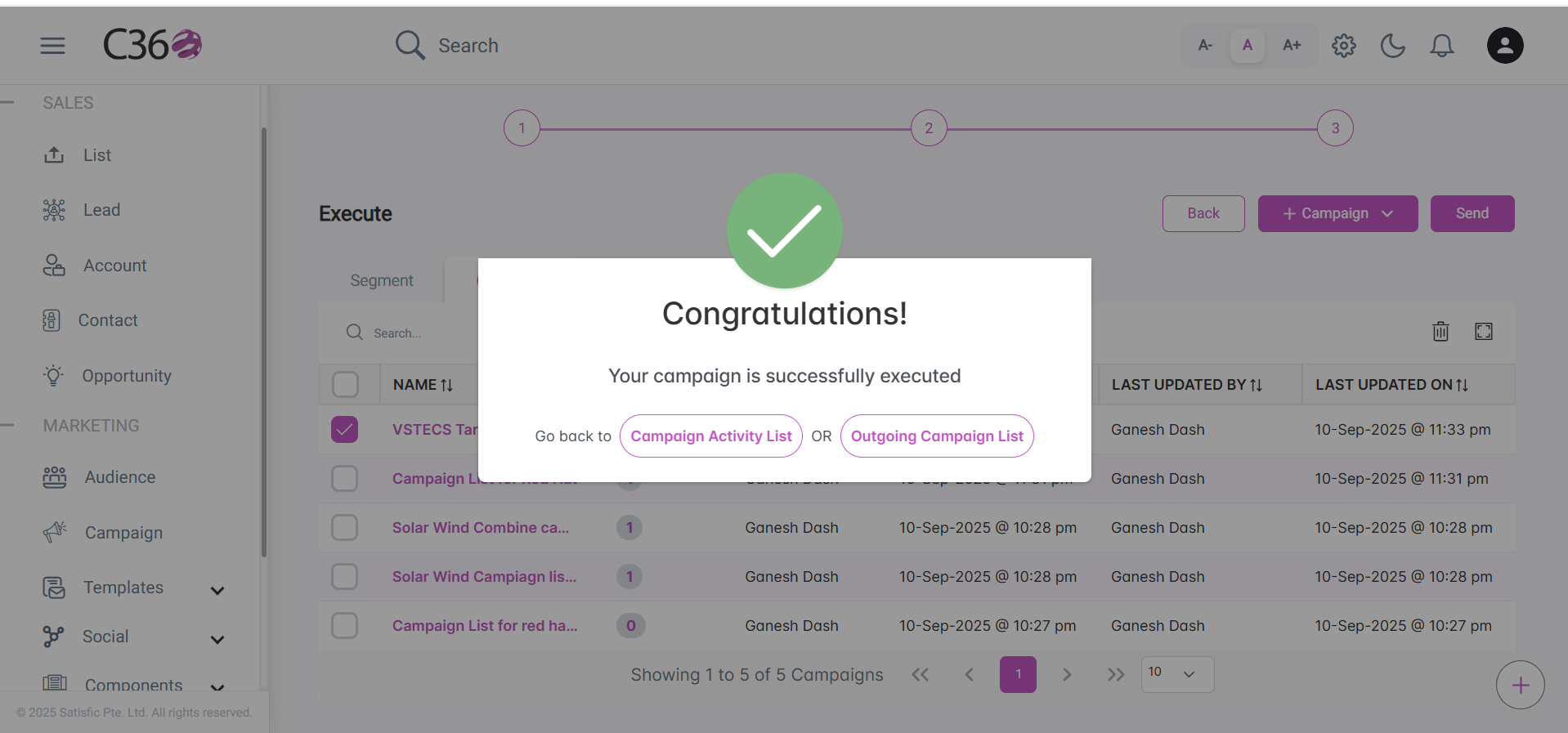Go to the Campaign Activity List
Image resolution: width=1568 pixels, height=733 pixels.
(x=711, y=436)
